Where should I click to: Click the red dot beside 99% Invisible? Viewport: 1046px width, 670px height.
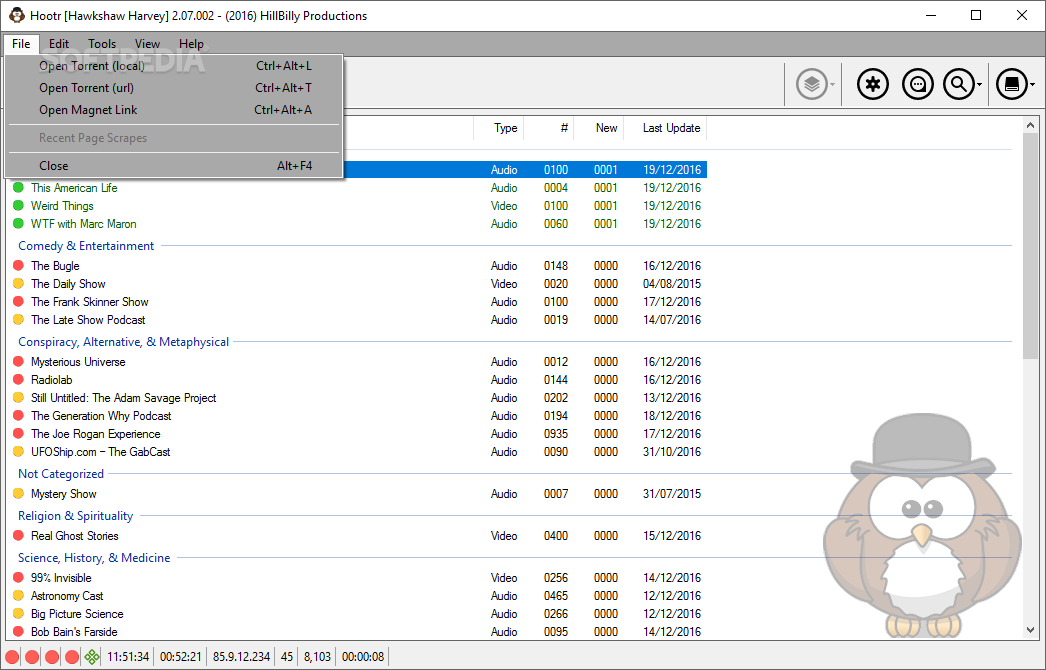pos(18,578)
